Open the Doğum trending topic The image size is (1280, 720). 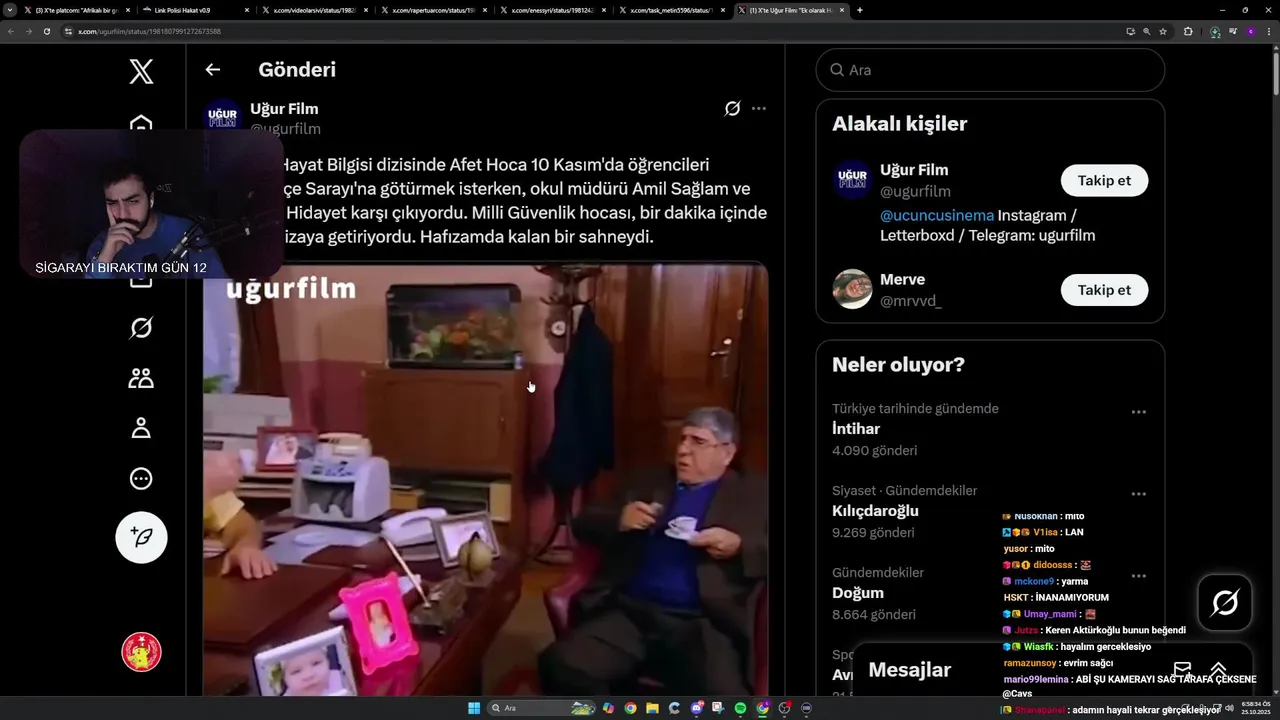pos(858,592)
